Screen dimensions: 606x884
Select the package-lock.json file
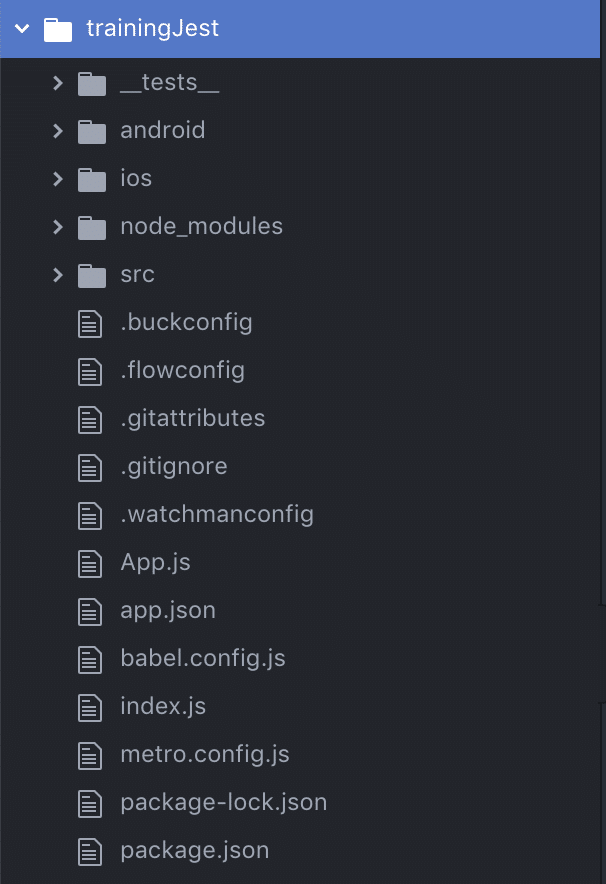(x=223, y=803)
